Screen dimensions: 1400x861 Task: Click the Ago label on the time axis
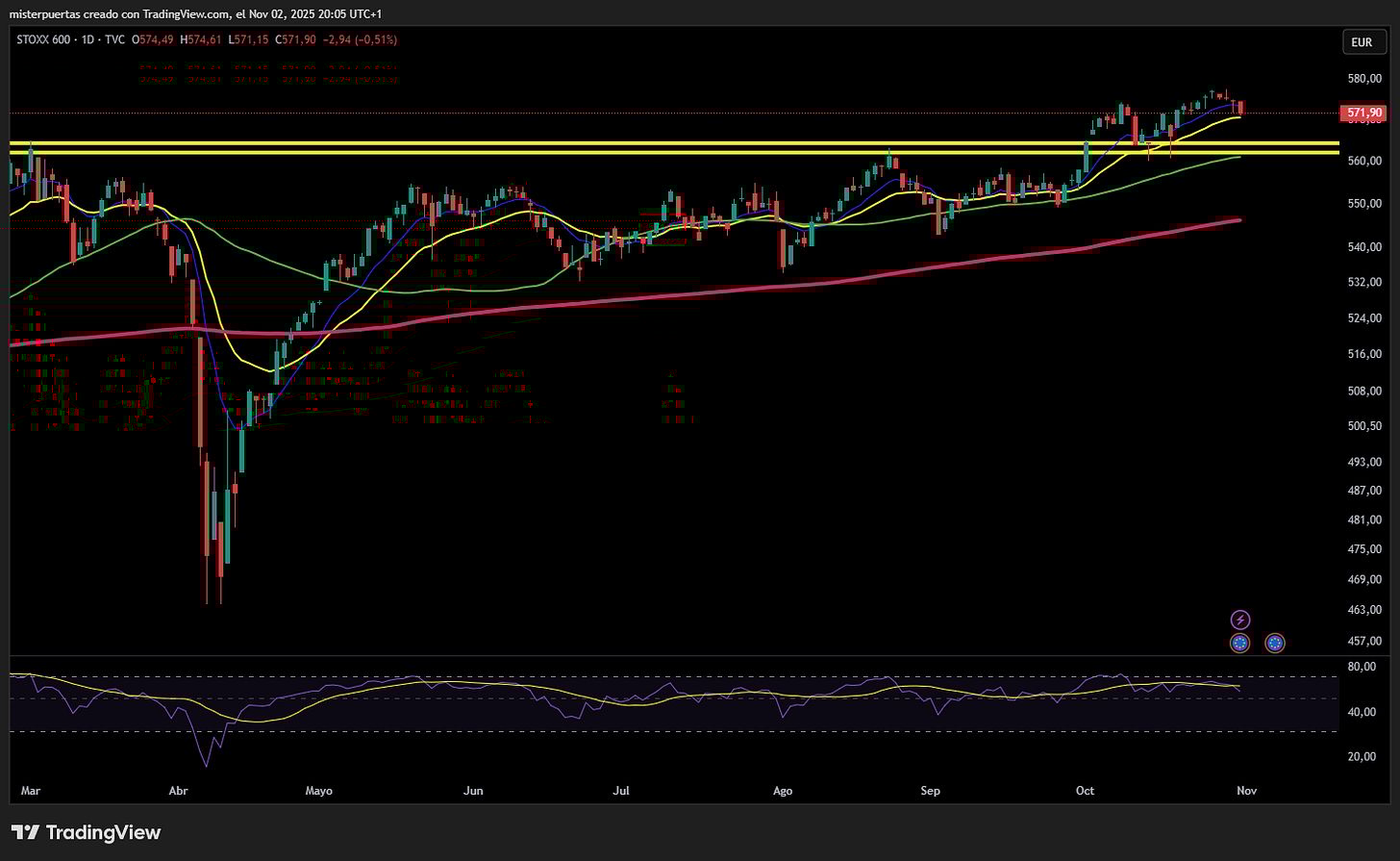pos(783,791)
